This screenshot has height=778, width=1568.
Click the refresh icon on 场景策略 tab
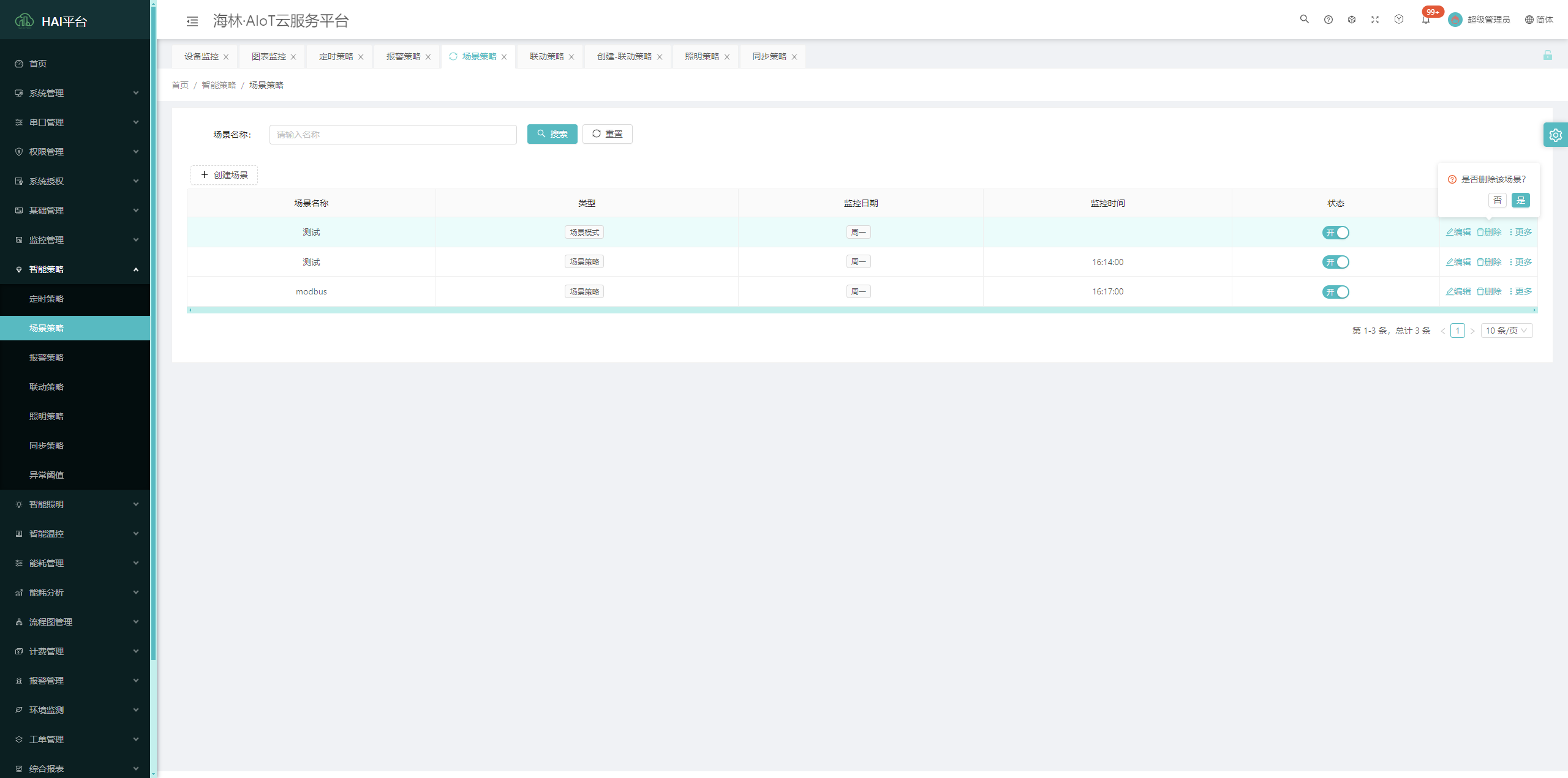point(453,56)
